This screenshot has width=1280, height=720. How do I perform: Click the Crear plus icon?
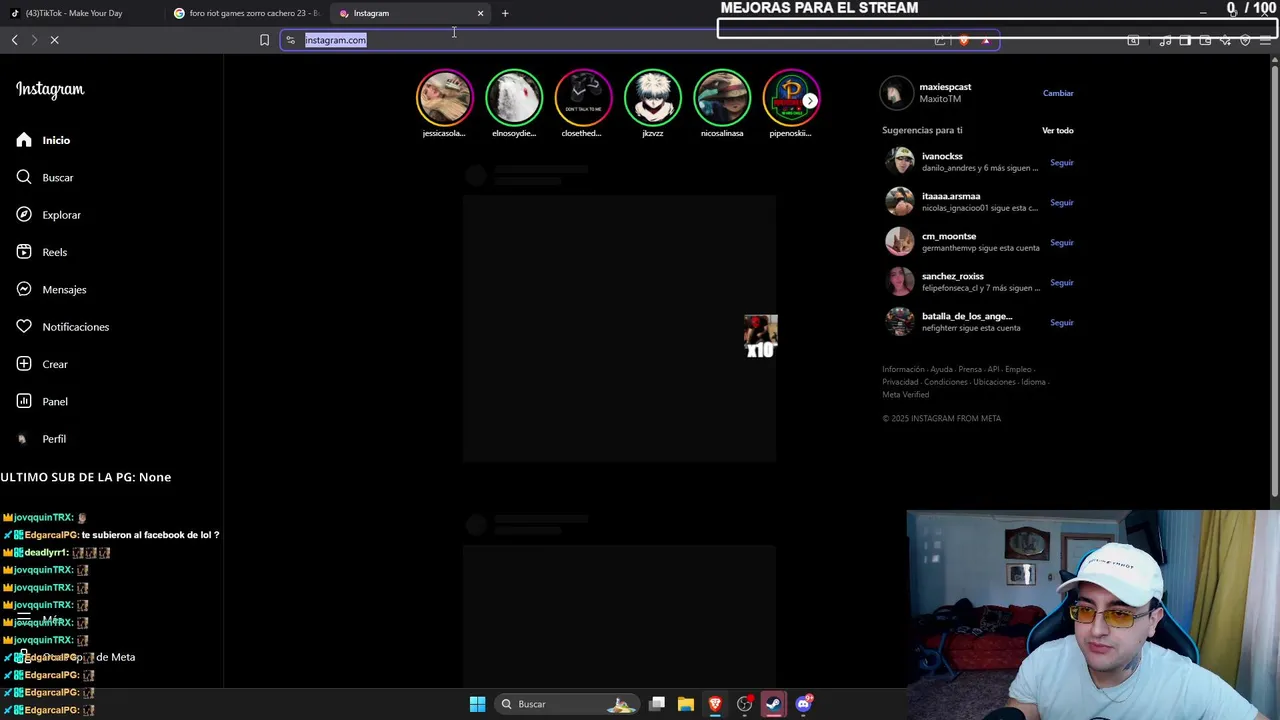pyautogui.click(x=24, y=364)
